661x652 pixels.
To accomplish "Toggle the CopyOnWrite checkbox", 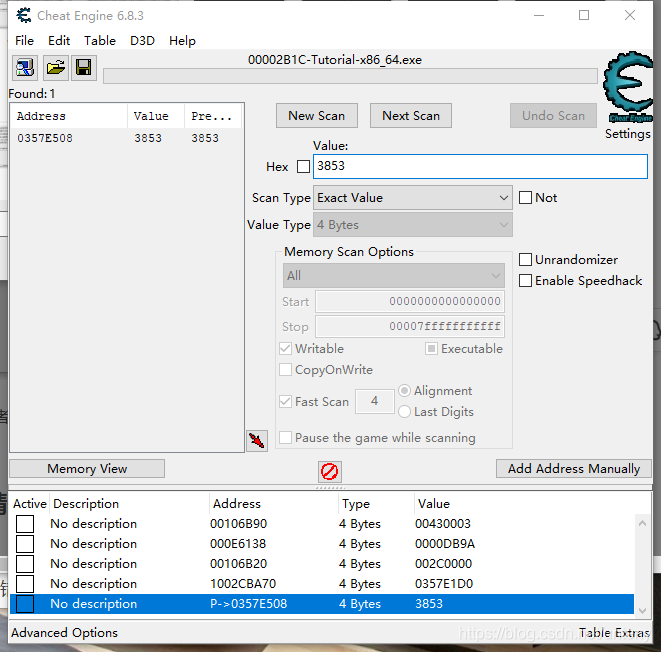I will click(285, 370).
